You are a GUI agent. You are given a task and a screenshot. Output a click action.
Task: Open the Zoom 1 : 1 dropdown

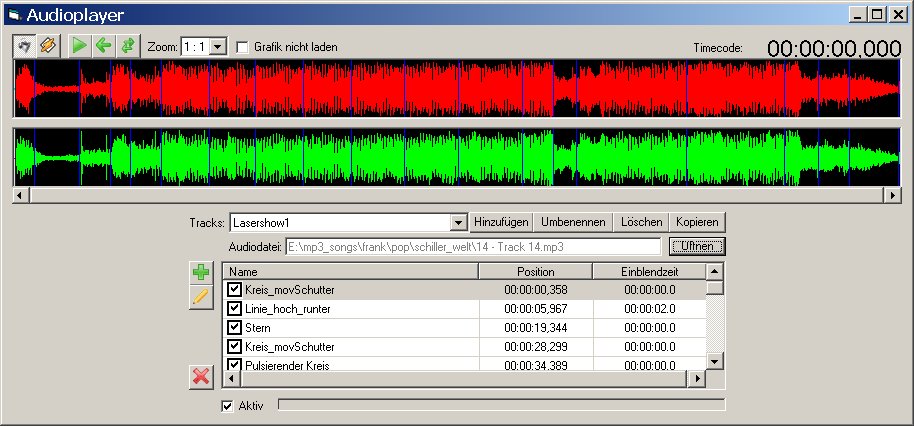[218, 47]
